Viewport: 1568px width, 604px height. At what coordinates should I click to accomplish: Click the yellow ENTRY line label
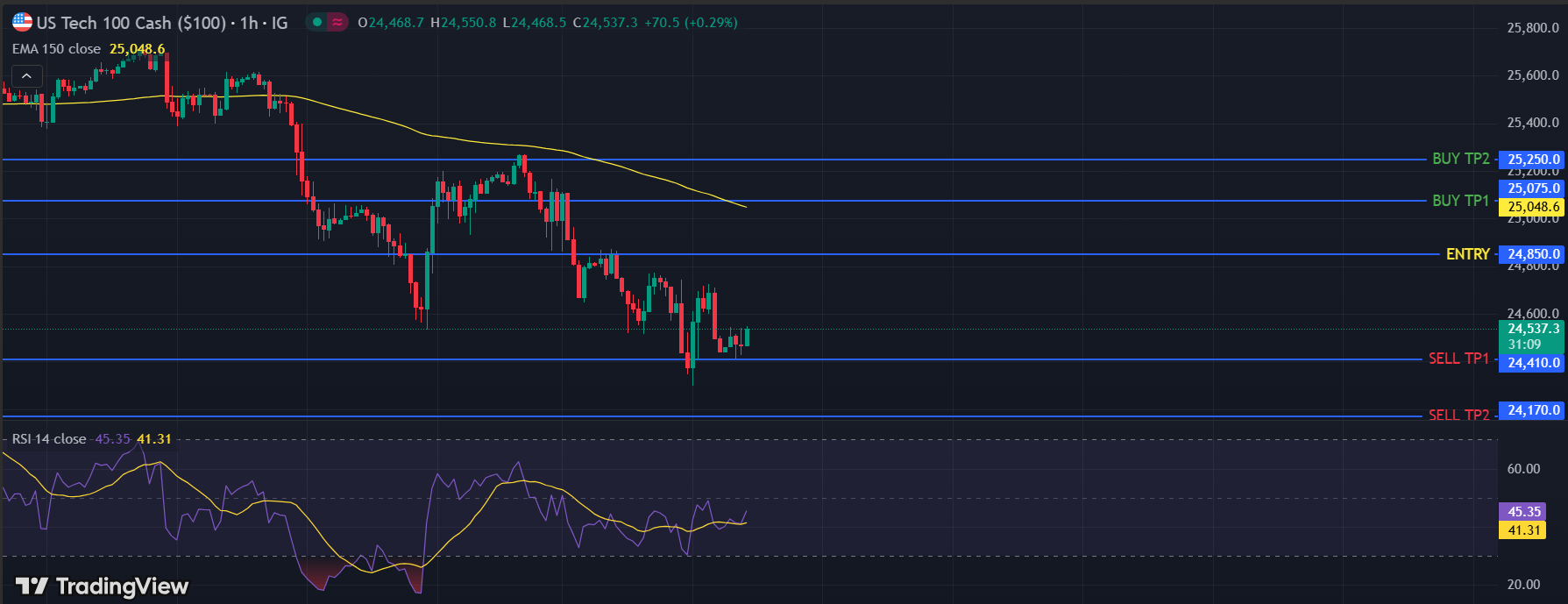pos(1467,254)
